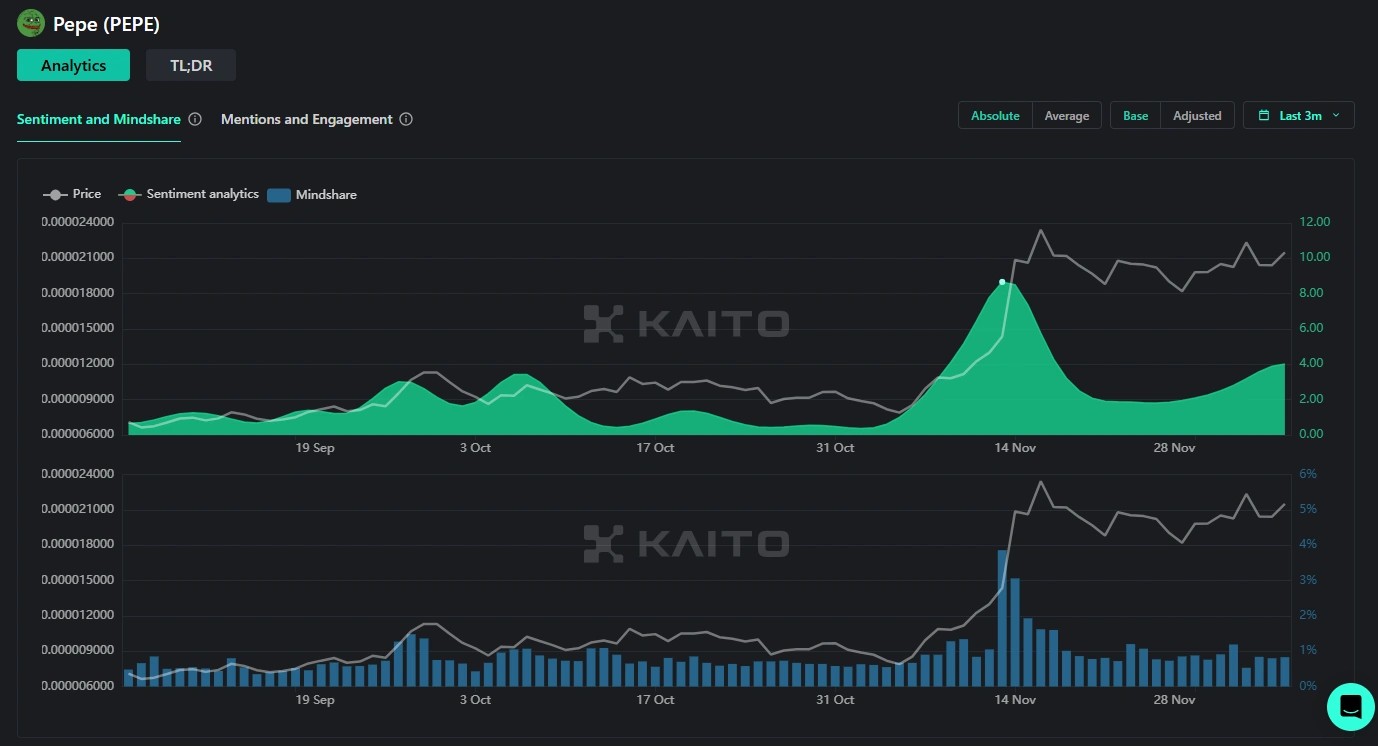Image resolution: width=1378 pixels, height=746 pixels.
Task: Click the Price legend line icon
Action: tap(56, 194)
